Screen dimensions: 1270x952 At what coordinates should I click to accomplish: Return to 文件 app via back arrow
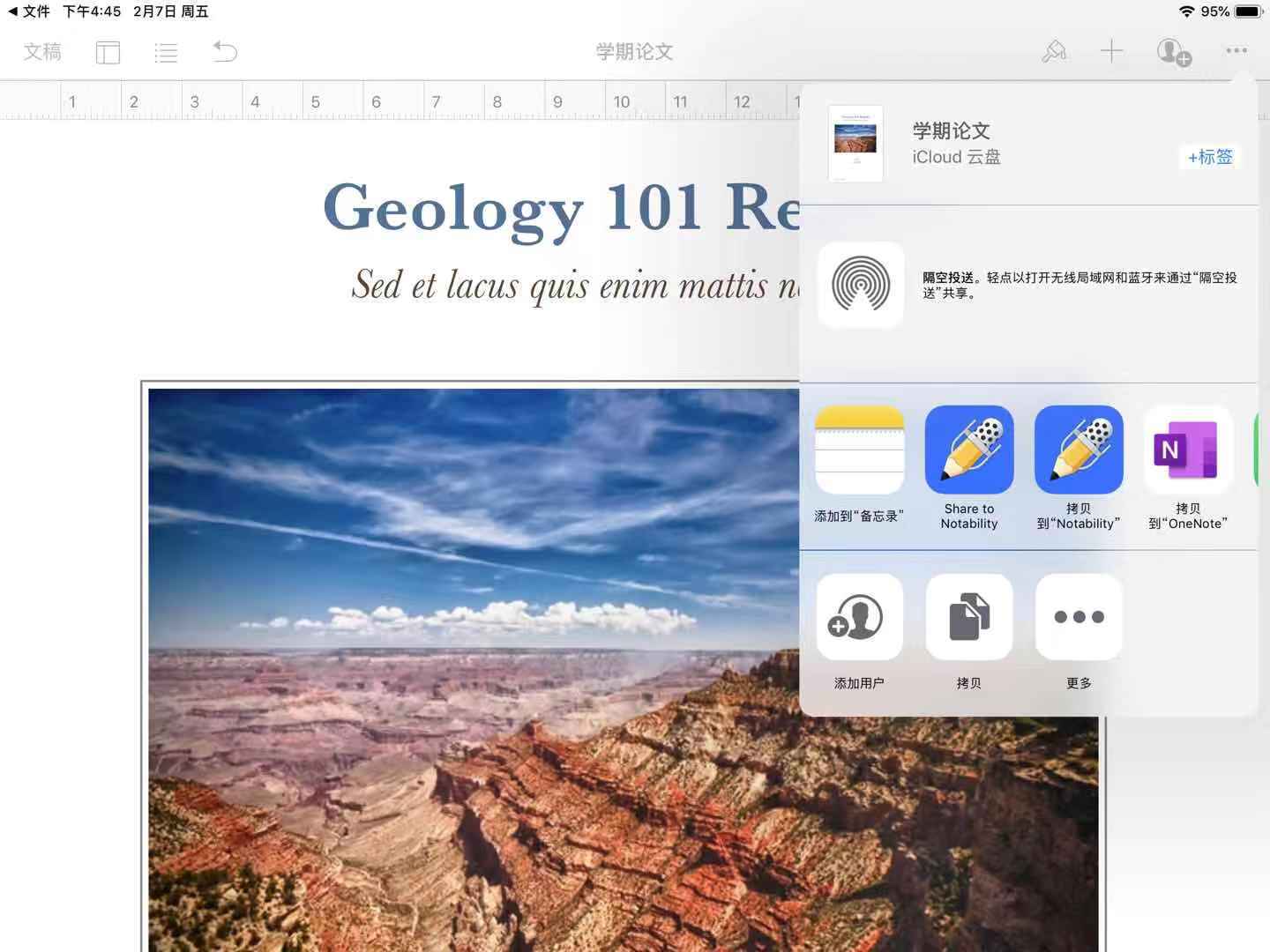pyautogui.click(x=29, y=11)
